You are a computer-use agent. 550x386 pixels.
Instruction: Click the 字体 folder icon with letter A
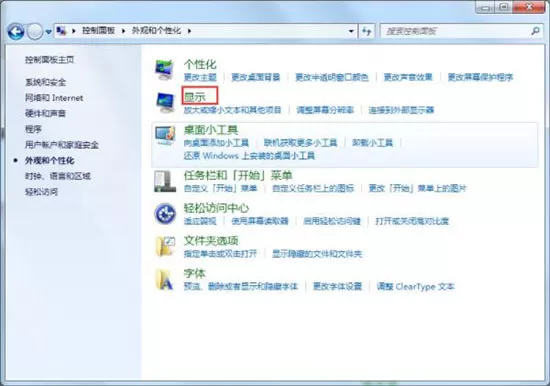(x=165, y=279)
